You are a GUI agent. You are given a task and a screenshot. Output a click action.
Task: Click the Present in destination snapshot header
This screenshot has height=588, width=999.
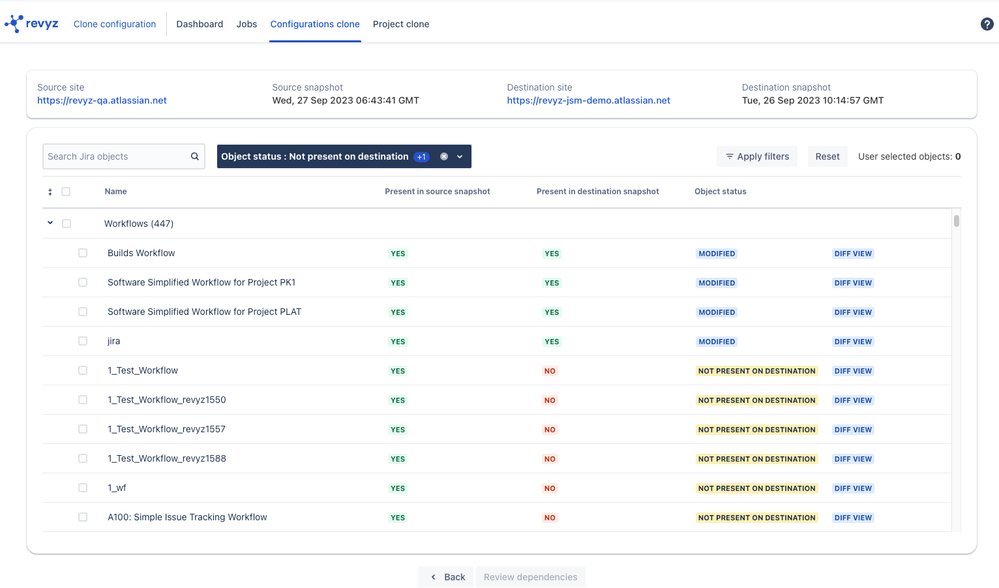pyautogui.click(x=598, y=191)
